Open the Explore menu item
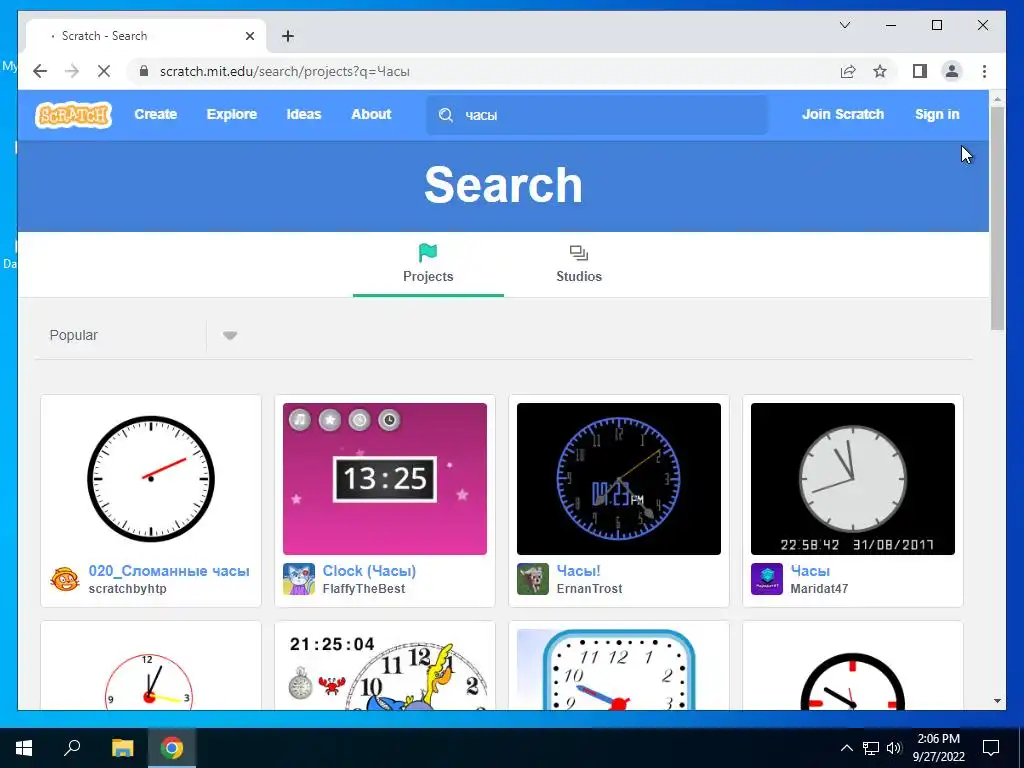Viewport: 1024px width, 768px height. [232, 114]
